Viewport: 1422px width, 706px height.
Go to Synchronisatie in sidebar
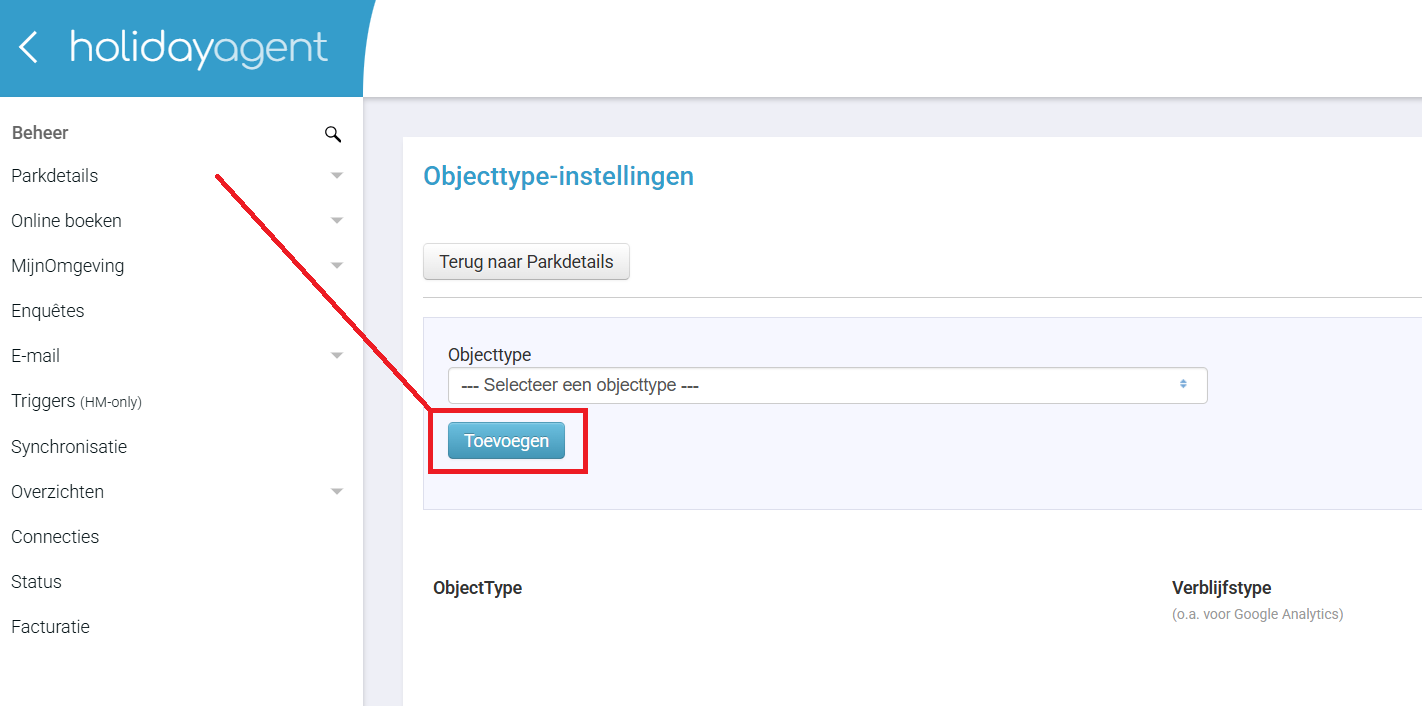[x=69, y=447]
